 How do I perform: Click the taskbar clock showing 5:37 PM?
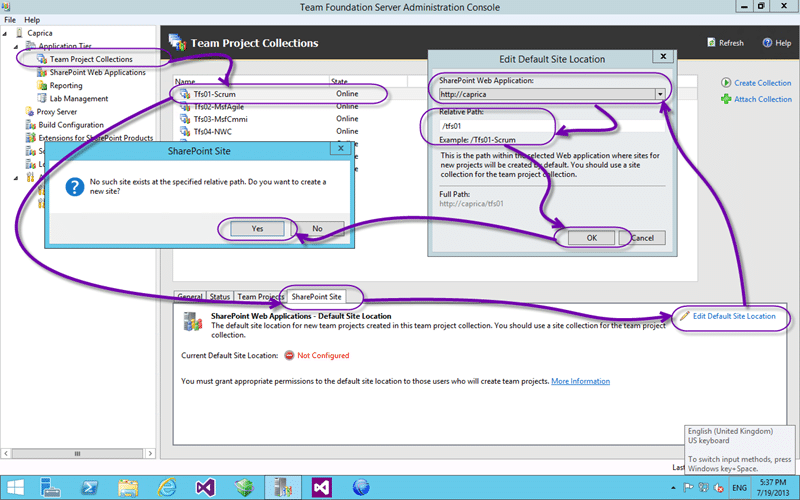click(x=772, y=488)
